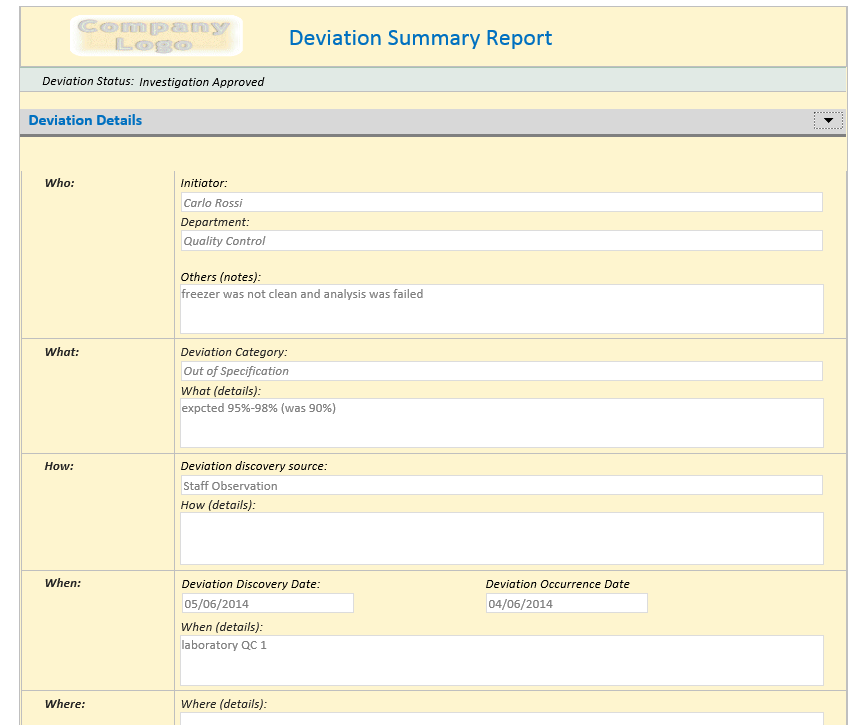
Task: Click the Deviation Discovery Date: label
Action: [x=251, y=584]
